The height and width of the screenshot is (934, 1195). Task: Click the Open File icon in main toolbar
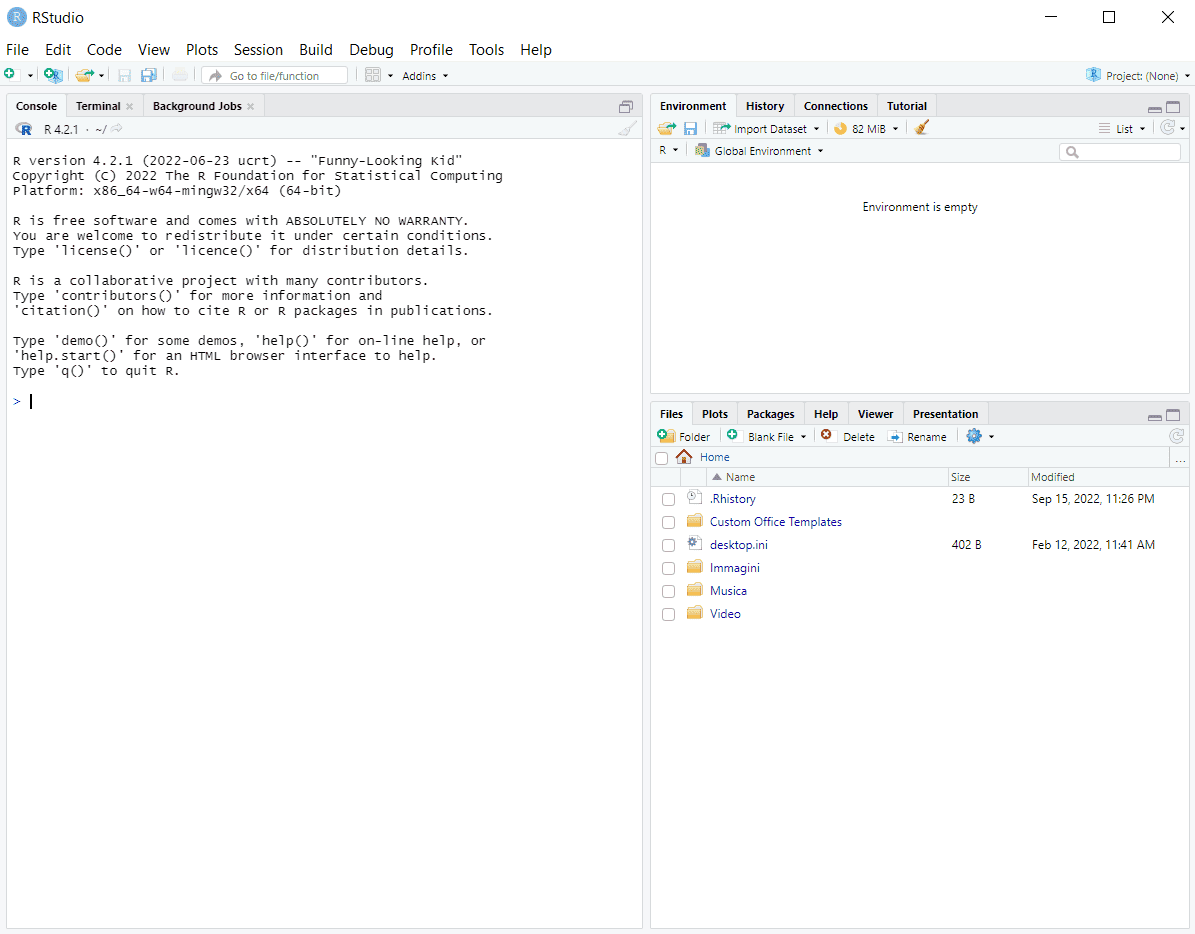pyautogui.click(x=84, y=75)
